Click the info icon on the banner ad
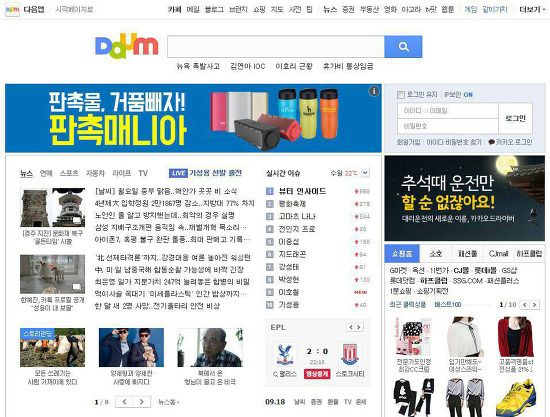The height and width of the screenshot is (417, 550). tap(374, 92)
